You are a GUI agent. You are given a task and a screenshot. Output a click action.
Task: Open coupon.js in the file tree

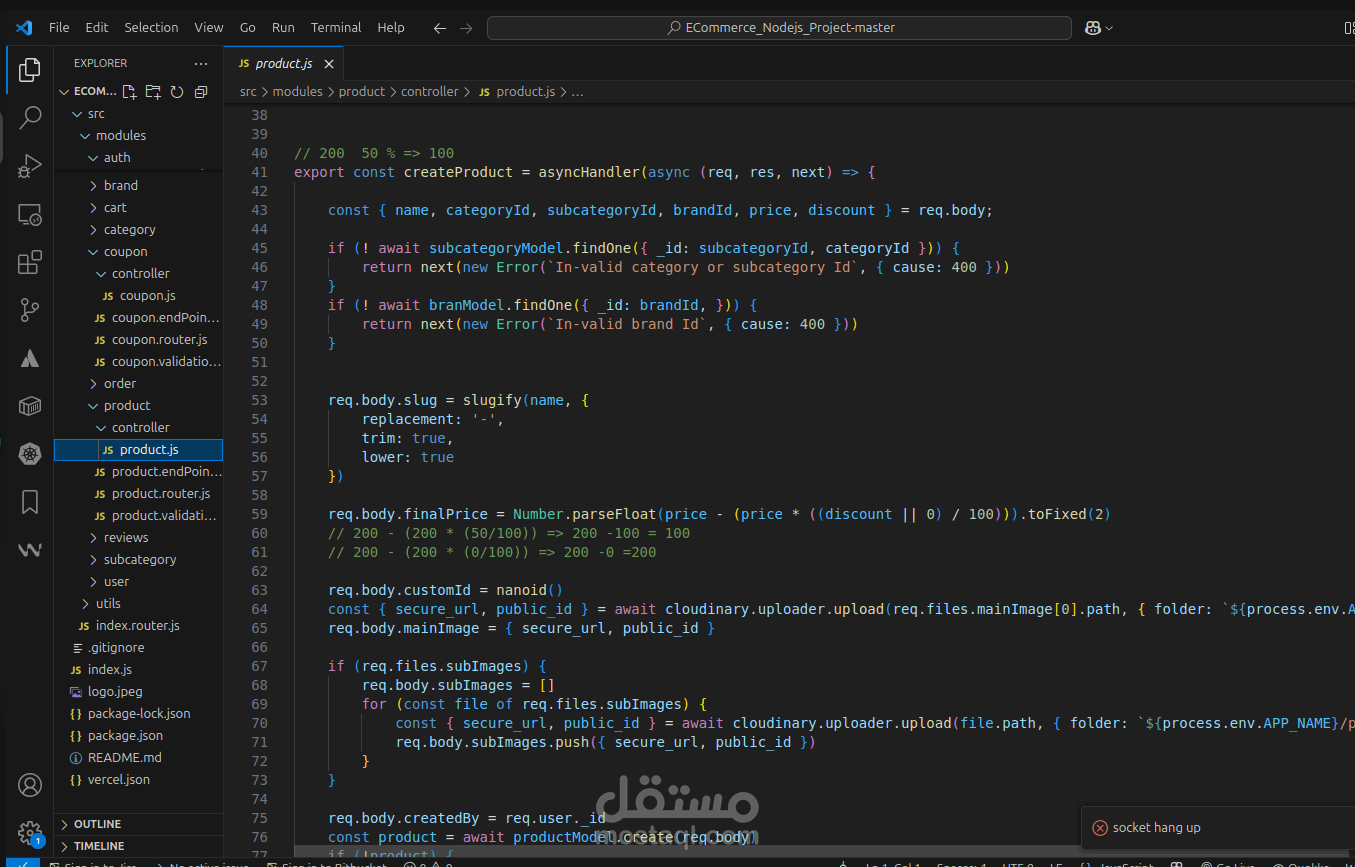pos(147,295)
